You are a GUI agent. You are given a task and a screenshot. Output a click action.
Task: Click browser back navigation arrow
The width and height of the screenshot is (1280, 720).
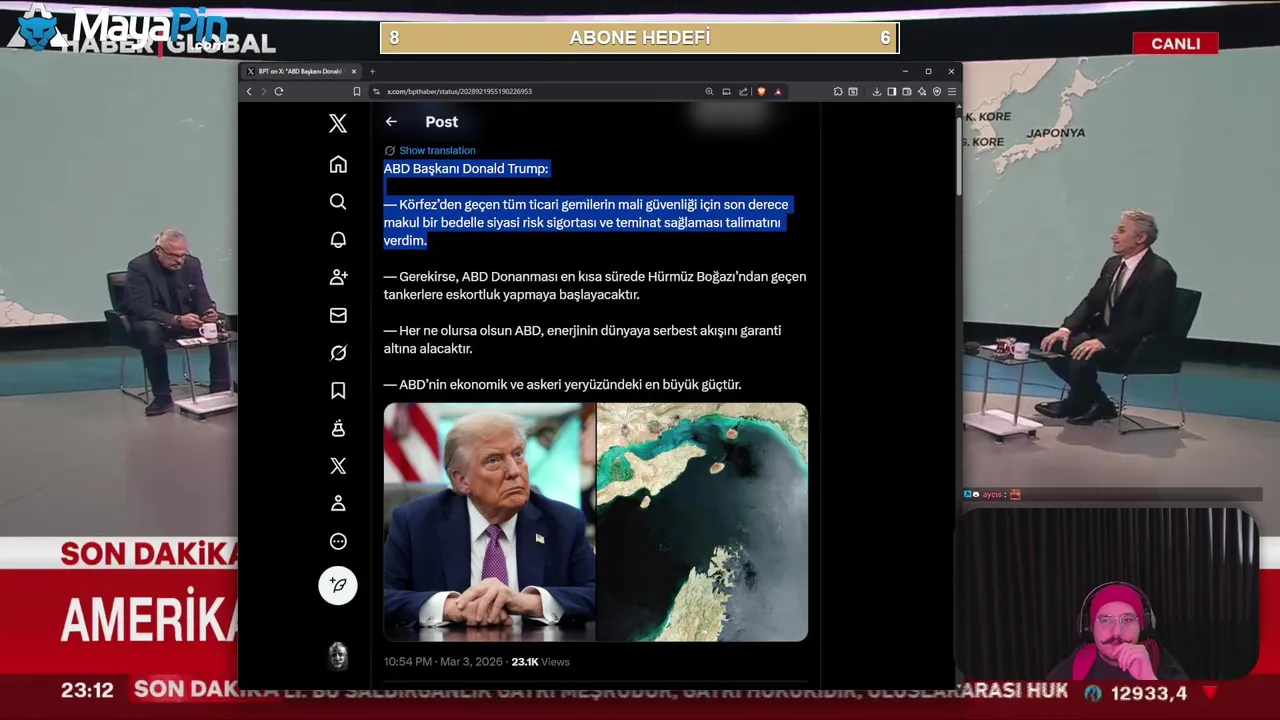(249, 91)
